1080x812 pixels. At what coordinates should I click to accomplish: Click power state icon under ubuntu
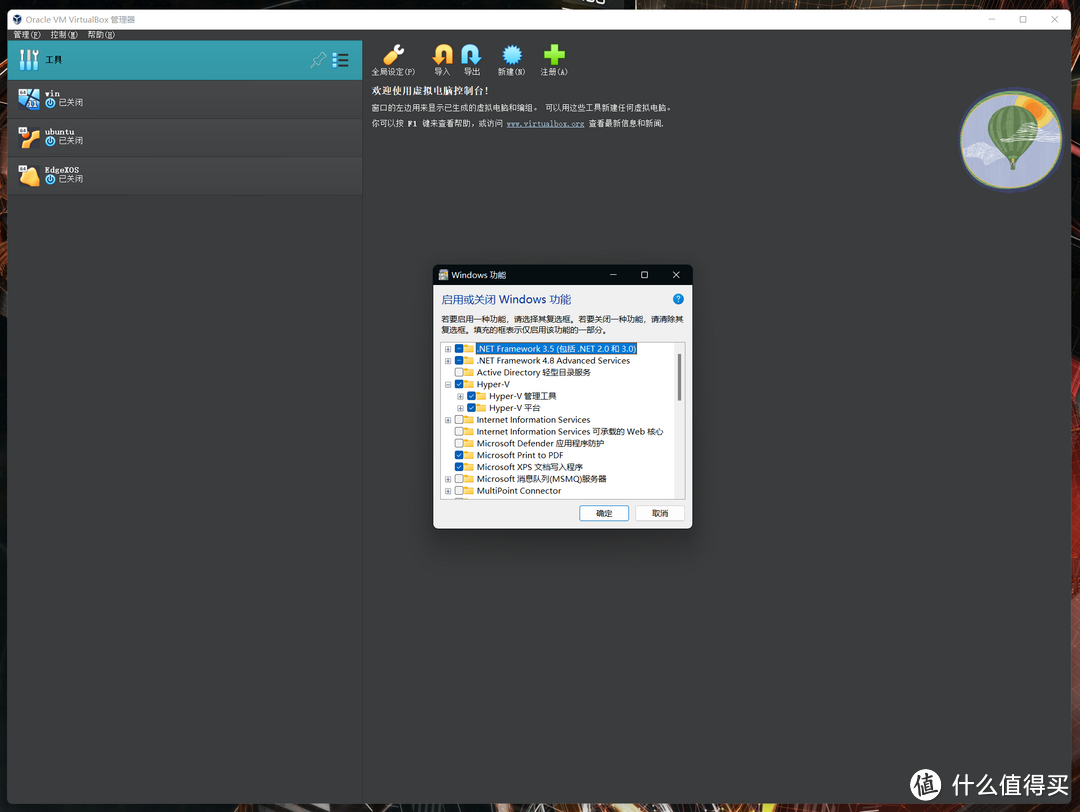50,141
